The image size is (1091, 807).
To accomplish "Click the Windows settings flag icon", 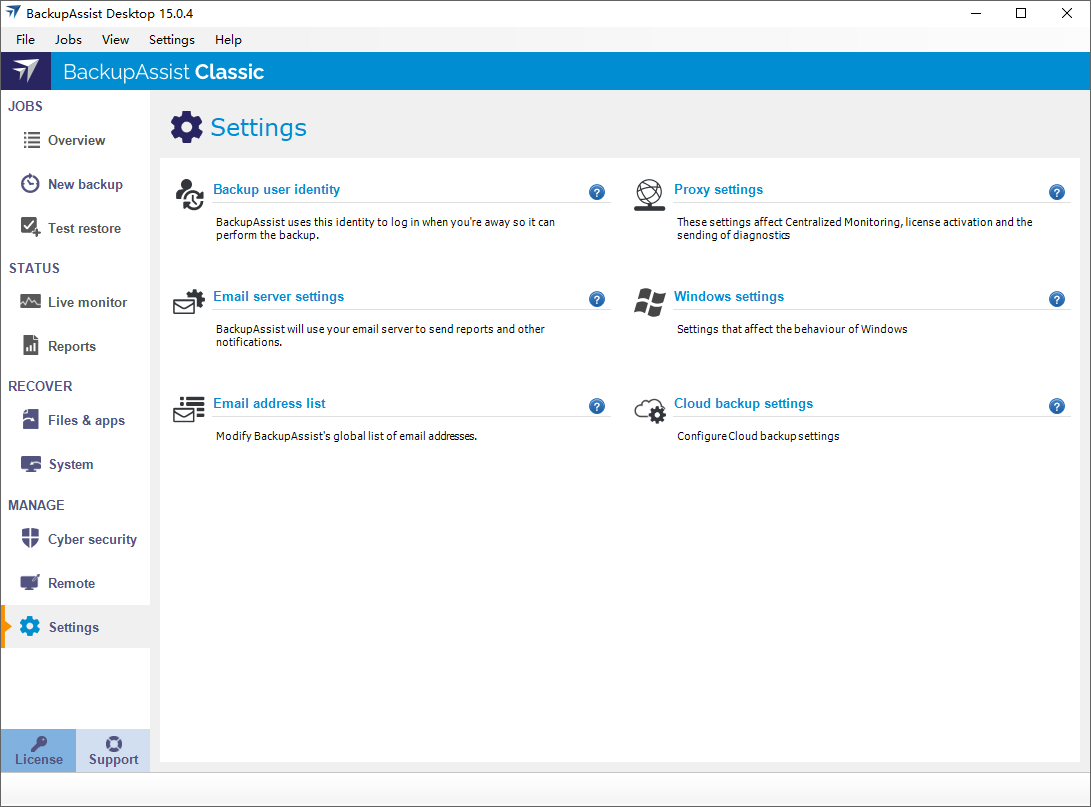I will coord(649,302).
